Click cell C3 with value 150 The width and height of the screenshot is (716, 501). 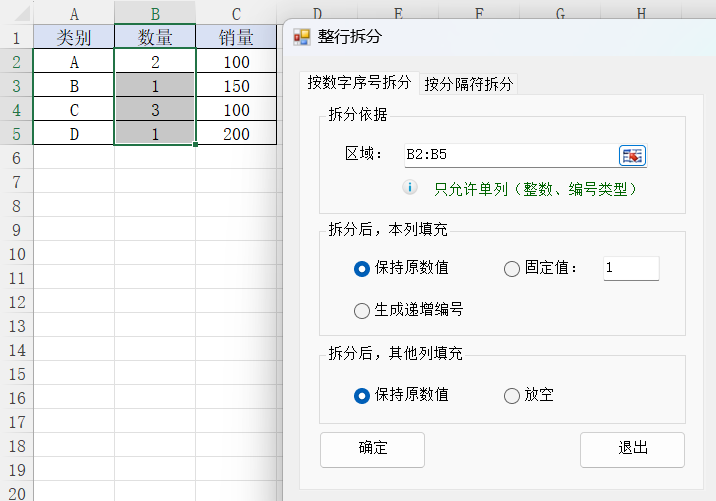[x=236, y=85]
